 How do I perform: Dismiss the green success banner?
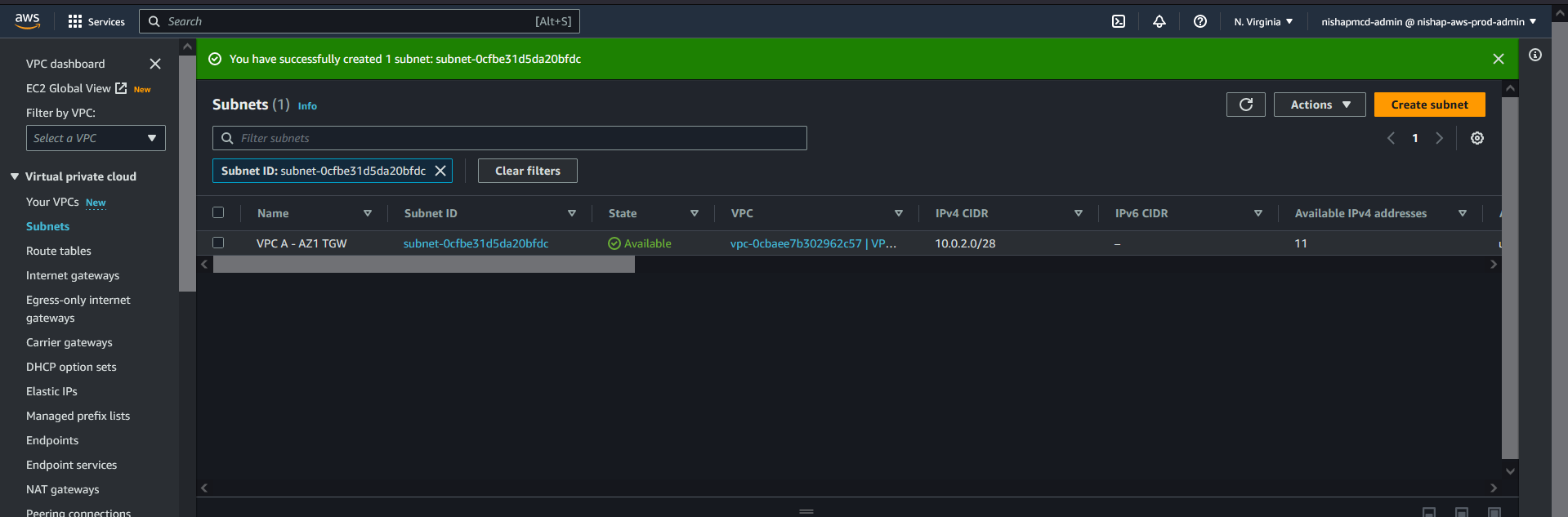pyautogui.click(x=1498, y=59)
